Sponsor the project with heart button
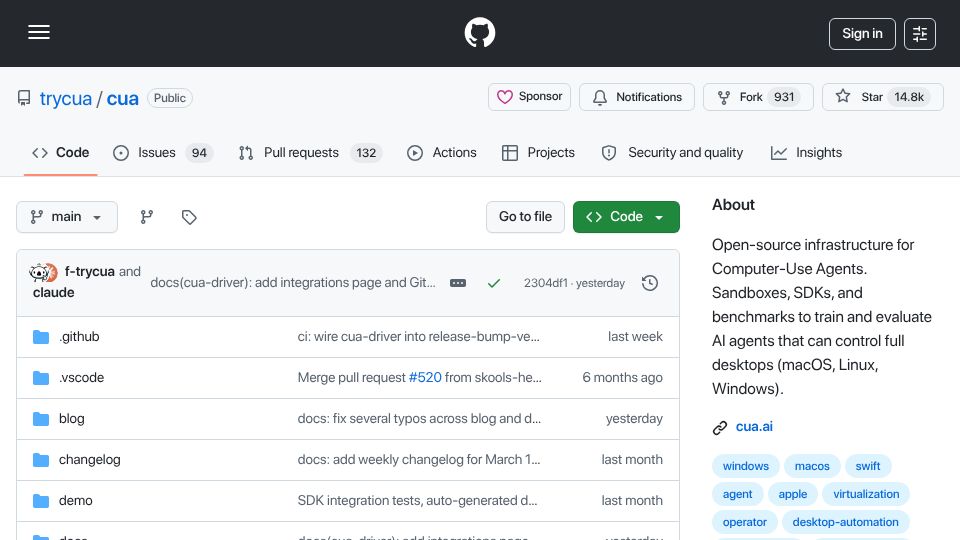This screenshot has width=960, height=540. (x=529, y=97)
